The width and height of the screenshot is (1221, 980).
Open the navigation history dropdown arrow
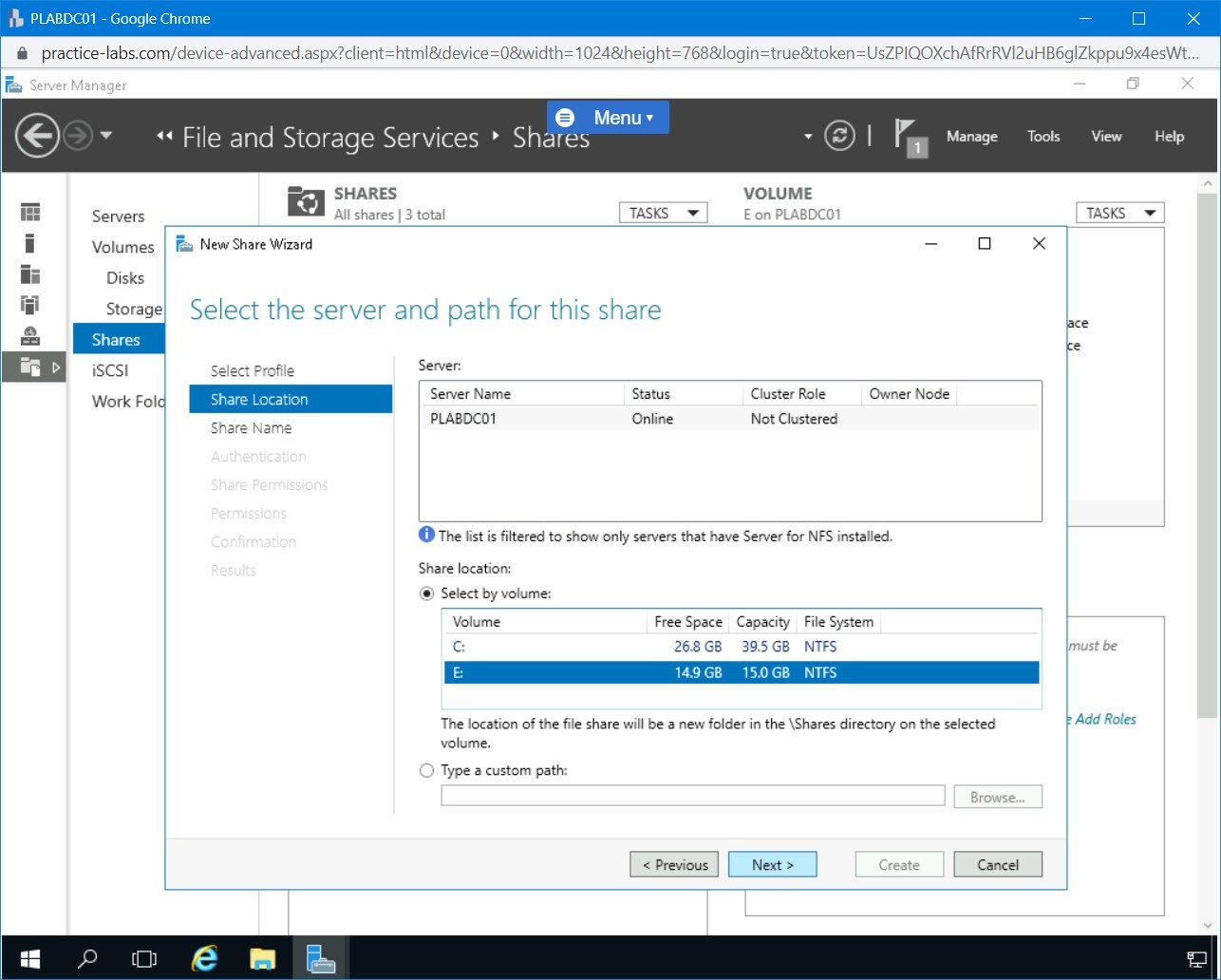tap(105, 136)
